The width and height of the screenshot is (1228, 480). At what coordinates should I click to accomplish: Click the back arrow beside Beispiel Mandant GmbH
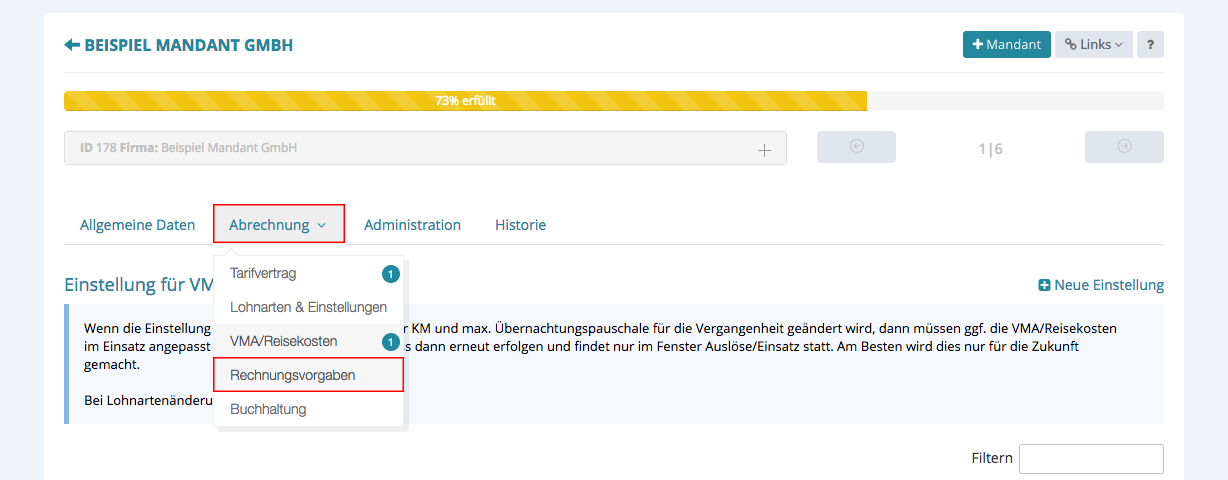click(x=71, y=45)
